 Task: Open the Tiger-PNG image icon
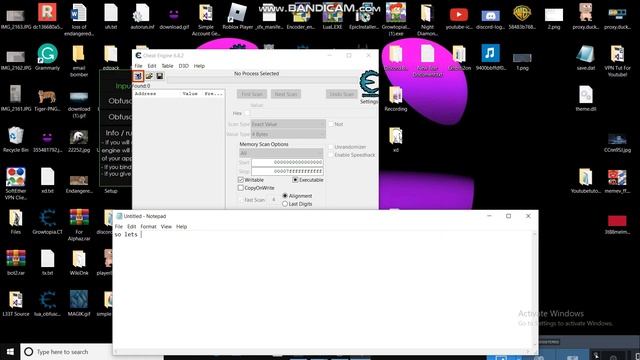pyautogui.click(x=47, y=99)
